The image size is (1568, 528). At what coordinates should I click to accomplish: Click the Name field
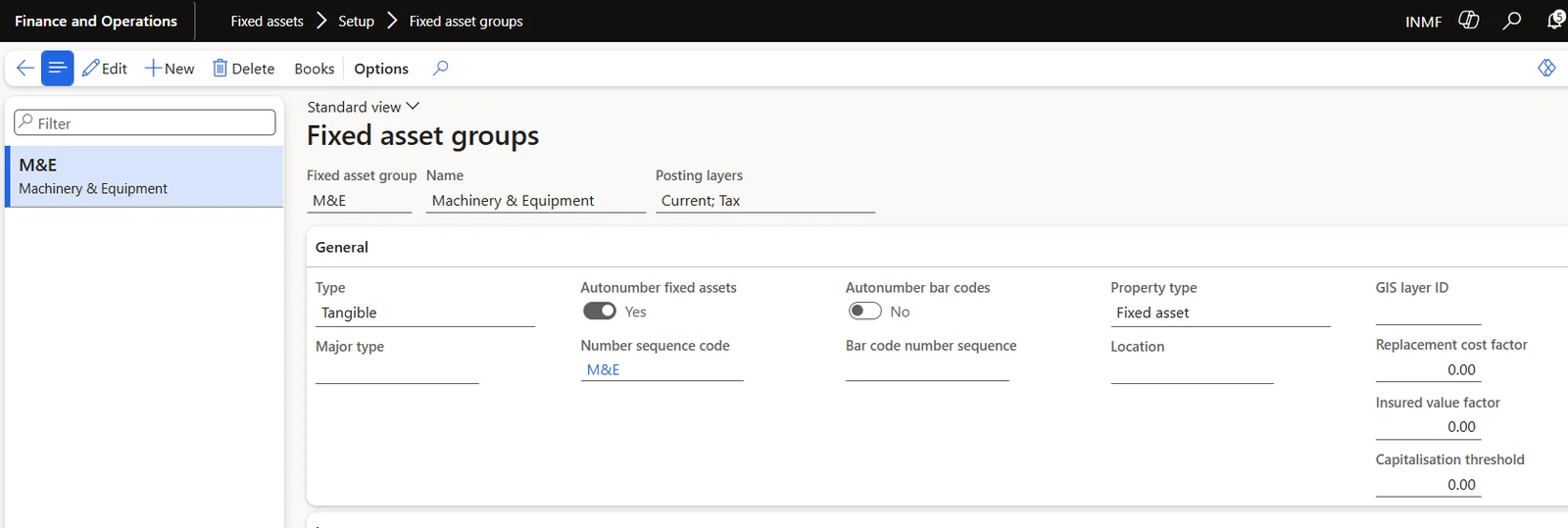click(536, 200)
